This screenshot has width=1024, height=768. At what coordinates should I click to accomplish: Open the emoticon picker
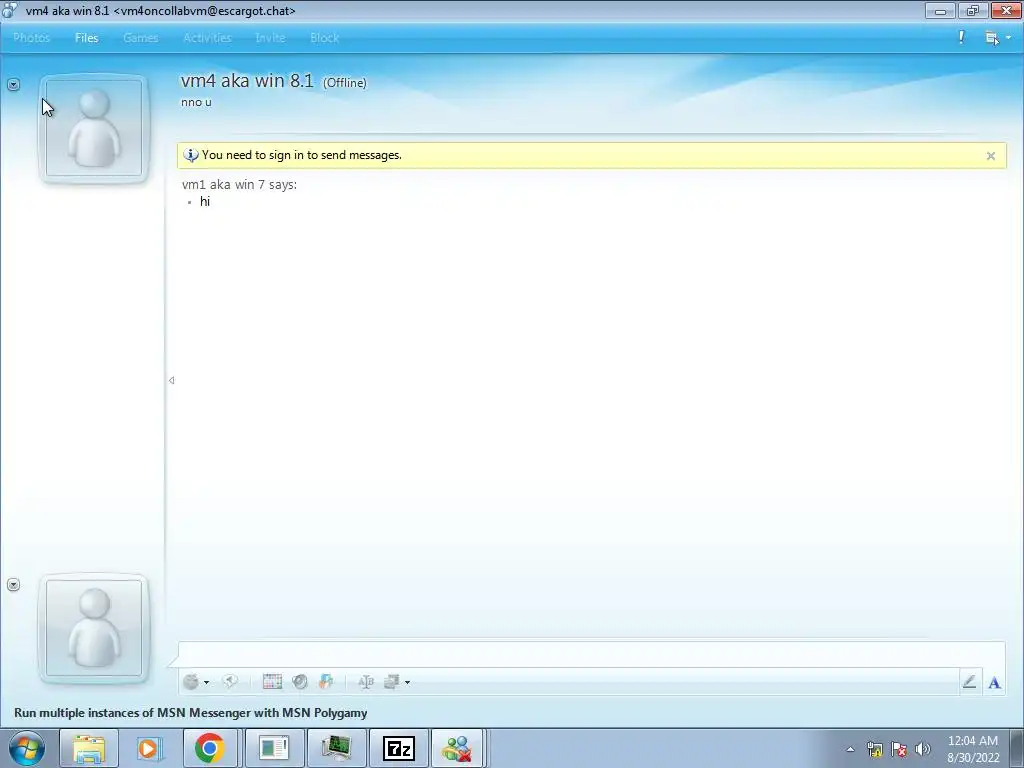pyautogui.click(x=191, y=682)
